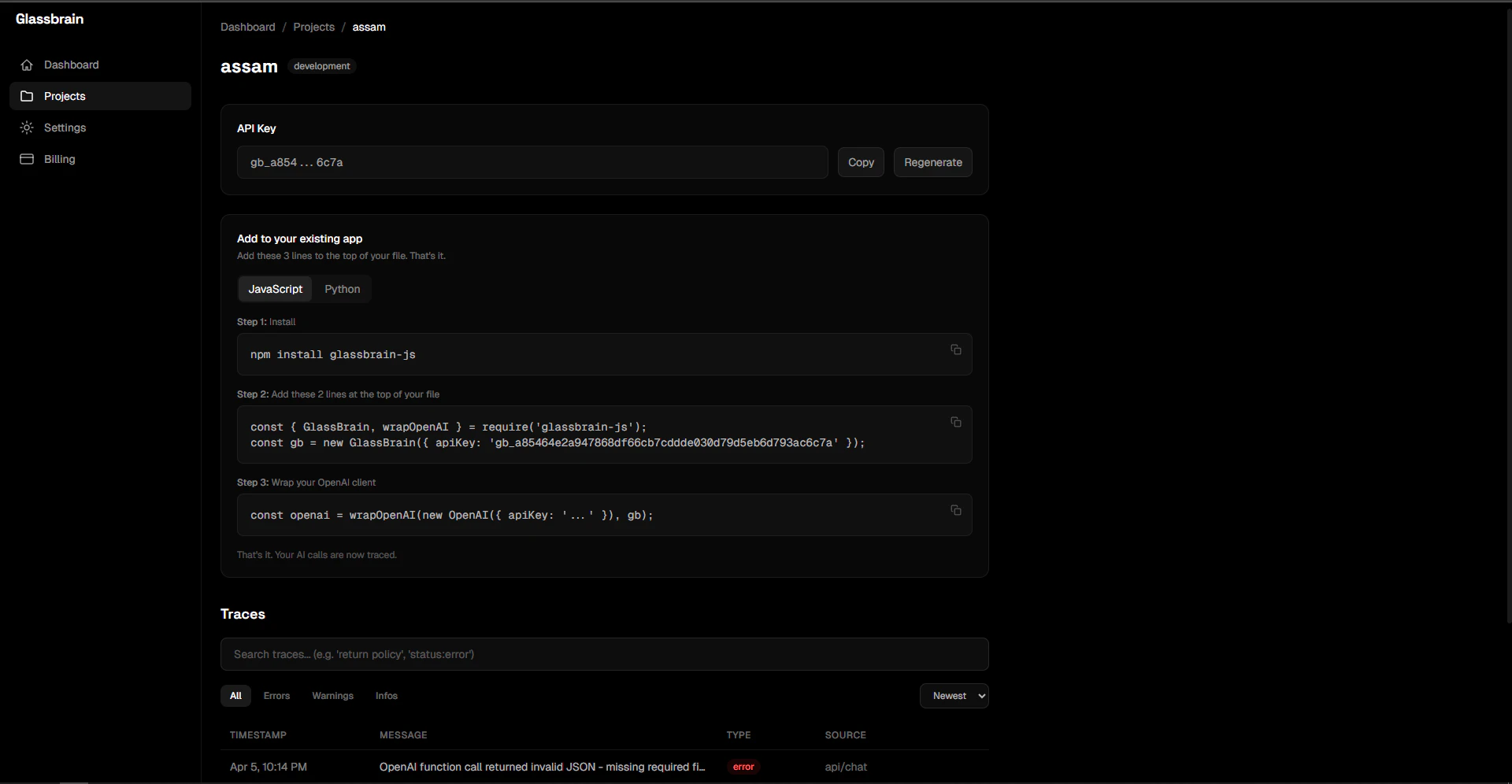The height and width of the screenshot is (784, 1512).
Task: Filter traces by Errors
Action: [276, 696]
